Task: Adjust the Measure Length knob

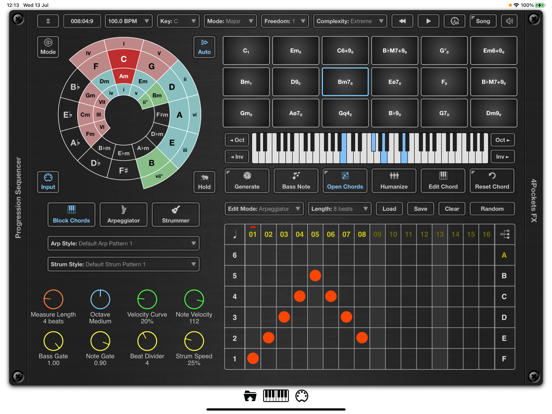Action: click(53, 299)
